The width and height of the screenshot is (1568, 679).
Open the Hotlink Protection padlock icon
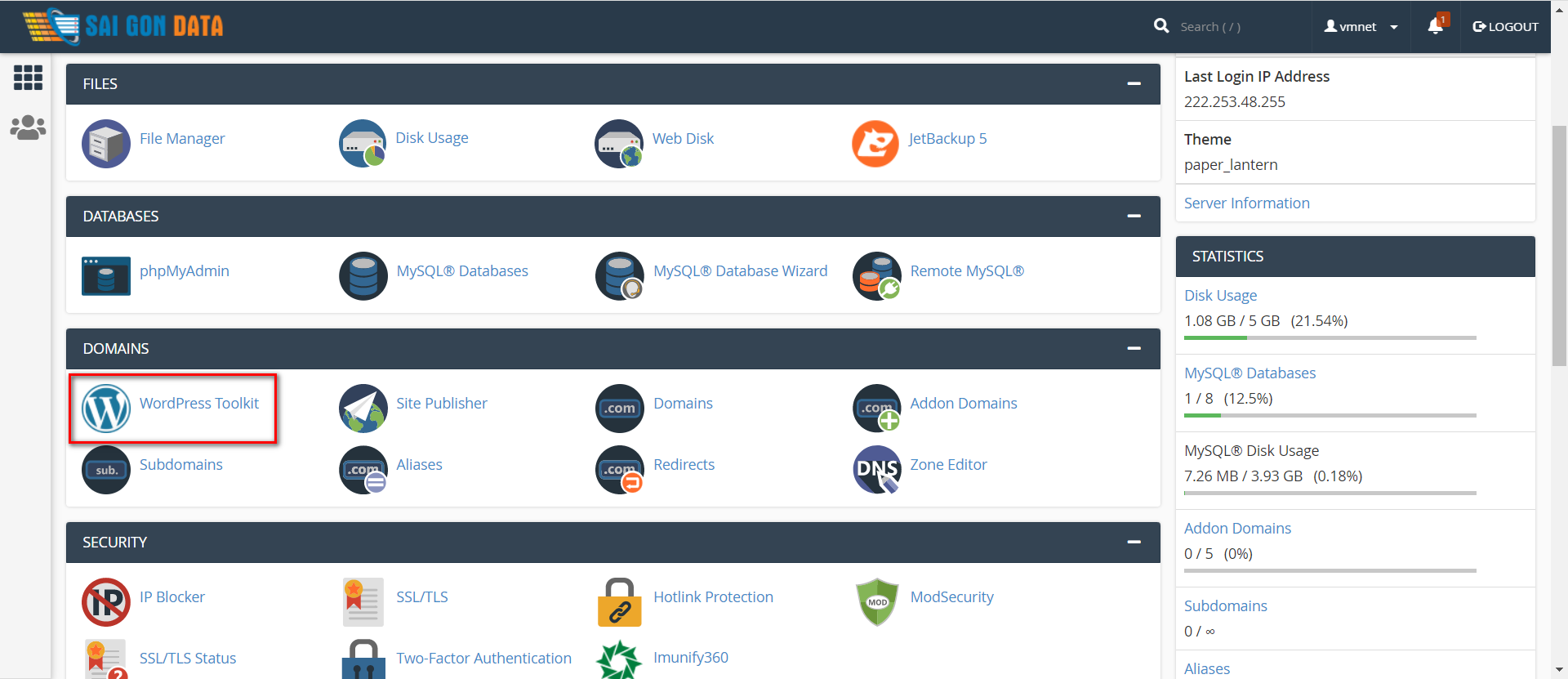pyautogui.click(x=620, y=601)
